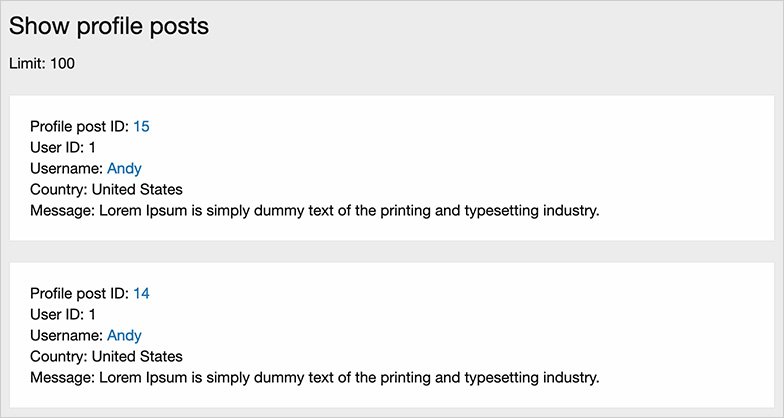
Task: Click the "Show profile posts" heading
Action: tap(109, 26)
